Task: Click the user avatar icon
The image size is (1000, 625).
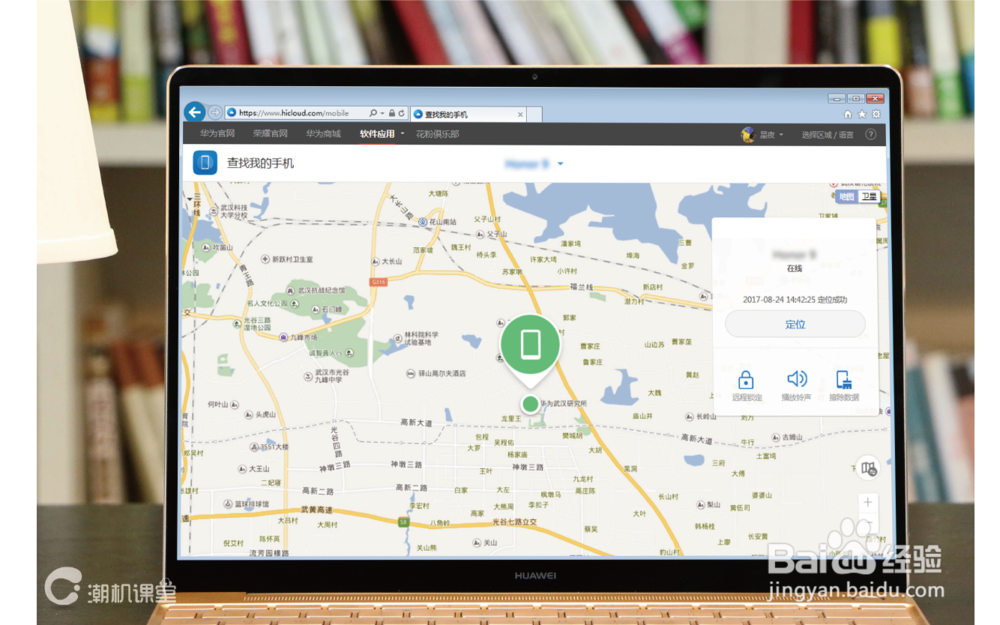Action: tap(748, 135)
